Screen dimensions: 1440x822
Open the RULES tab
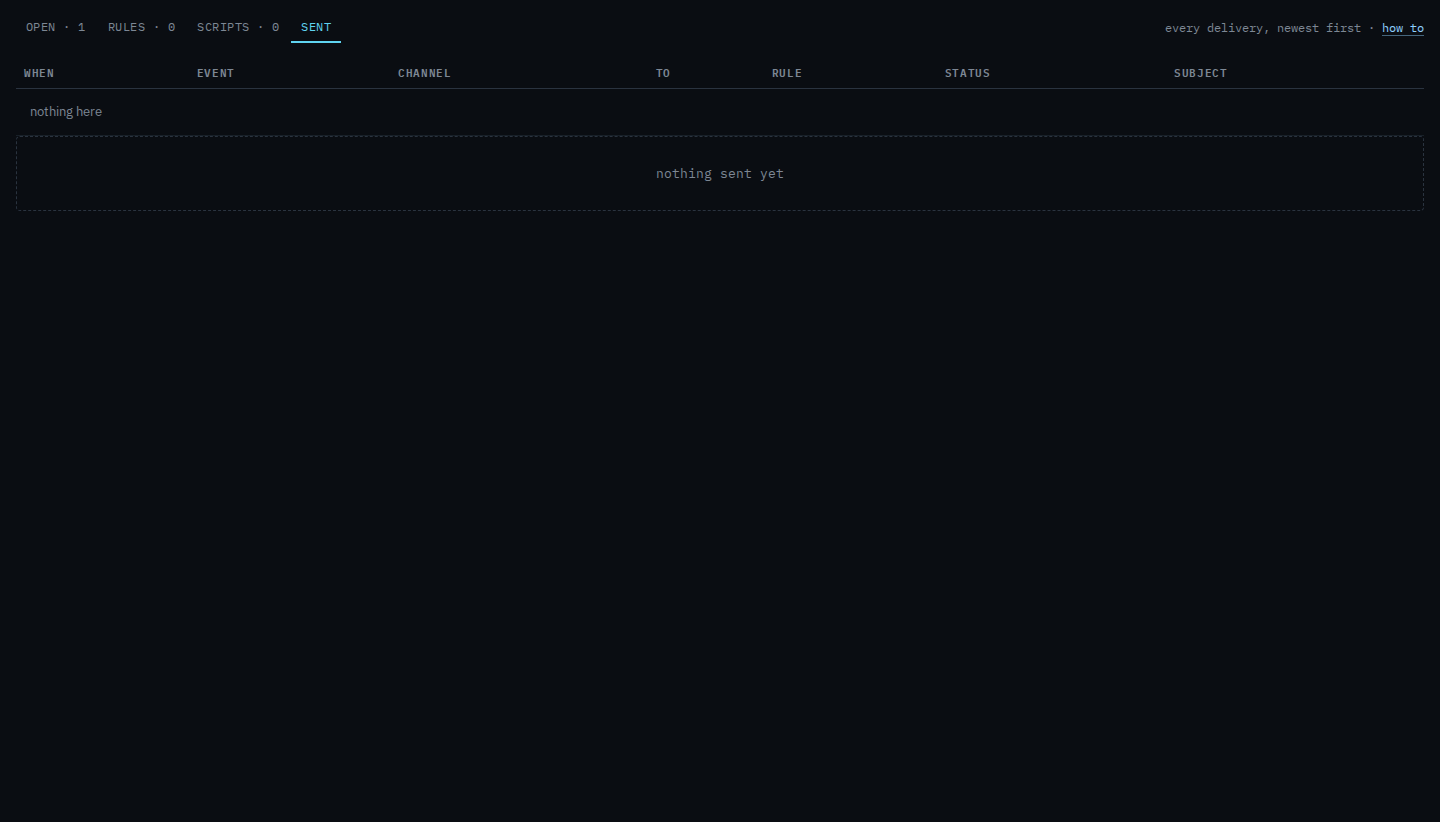[141, 27]
